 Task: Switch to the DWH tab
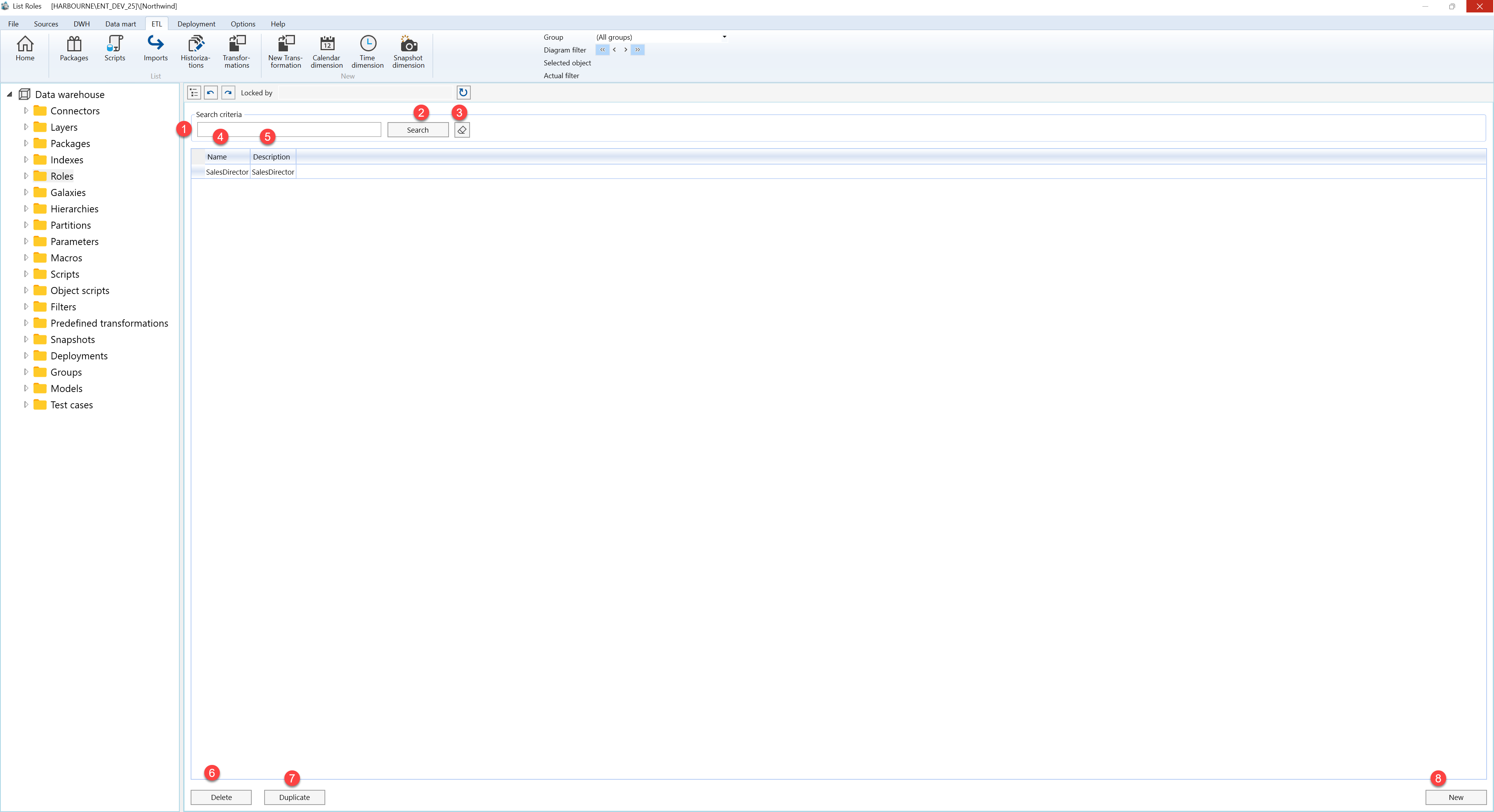82,24
